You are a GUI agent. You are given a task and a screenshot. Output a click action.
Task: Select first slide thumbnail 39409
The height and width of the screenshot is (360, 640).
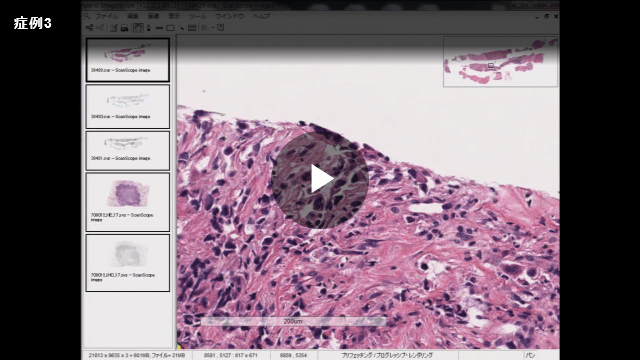pyautogui.click(x=128, y=60)
